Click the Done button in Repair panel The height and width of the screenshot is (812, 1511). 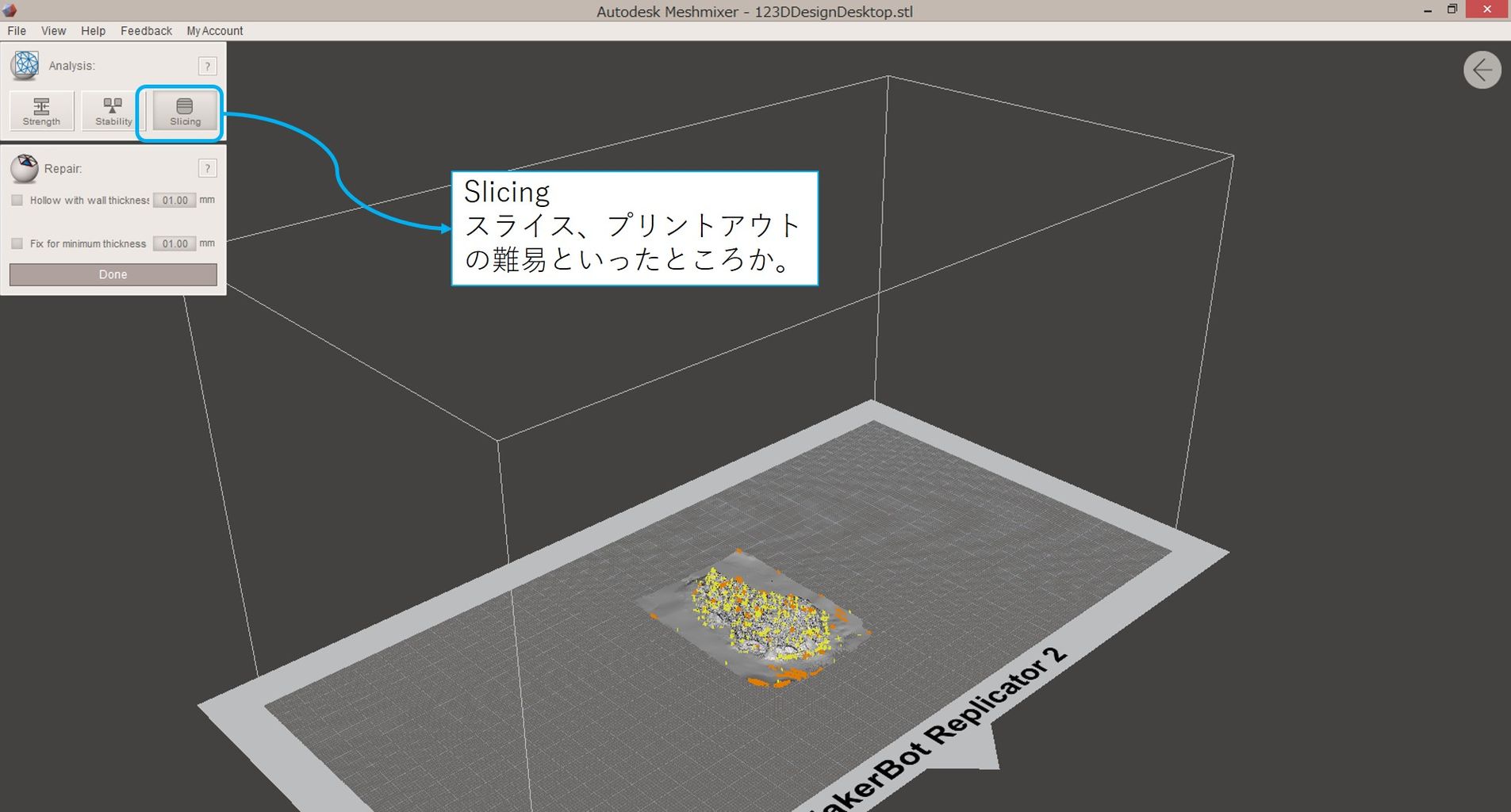pos(113,274)
